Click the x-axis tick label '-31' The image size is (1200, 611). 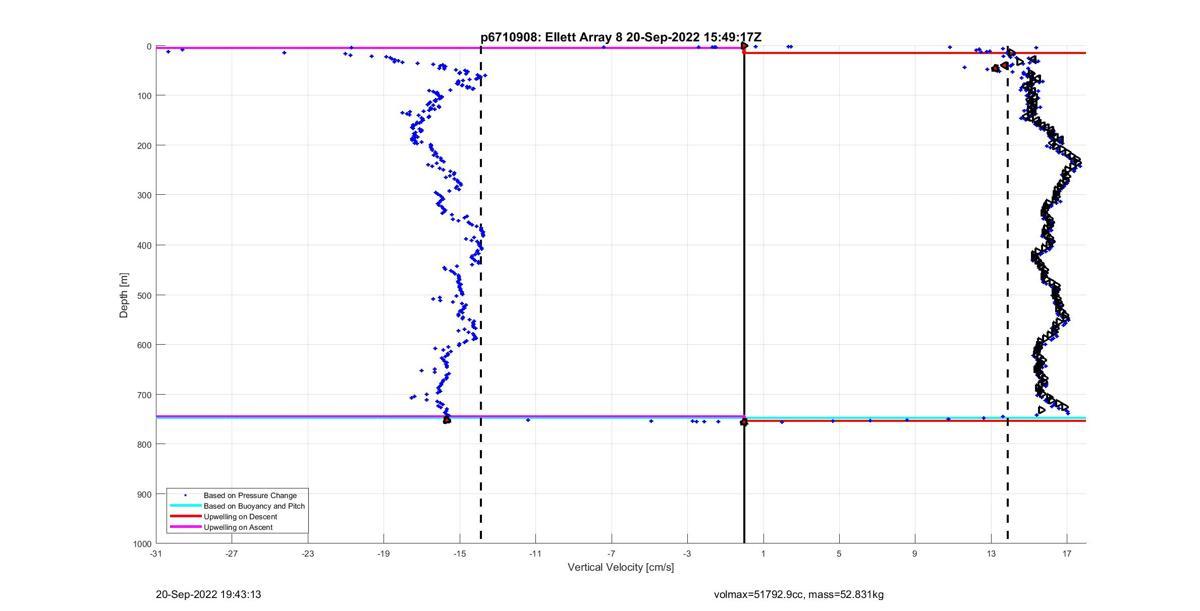(x=155, y=553)
